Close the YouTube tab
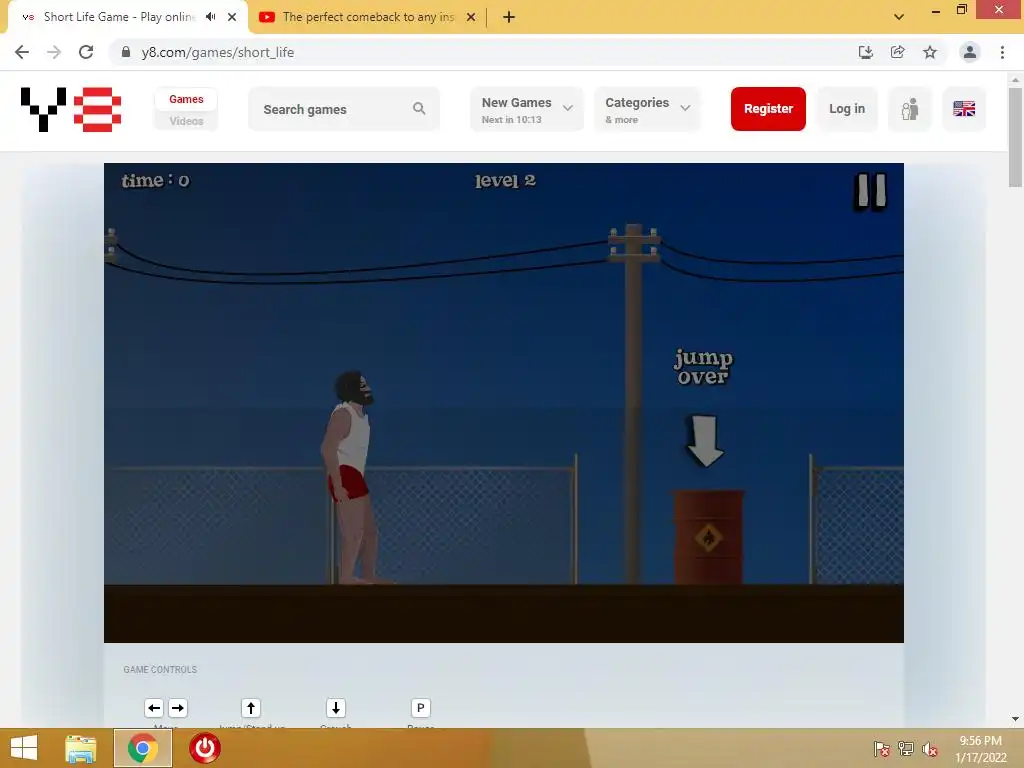The image size is (1024, 768). tap(471, 17)
